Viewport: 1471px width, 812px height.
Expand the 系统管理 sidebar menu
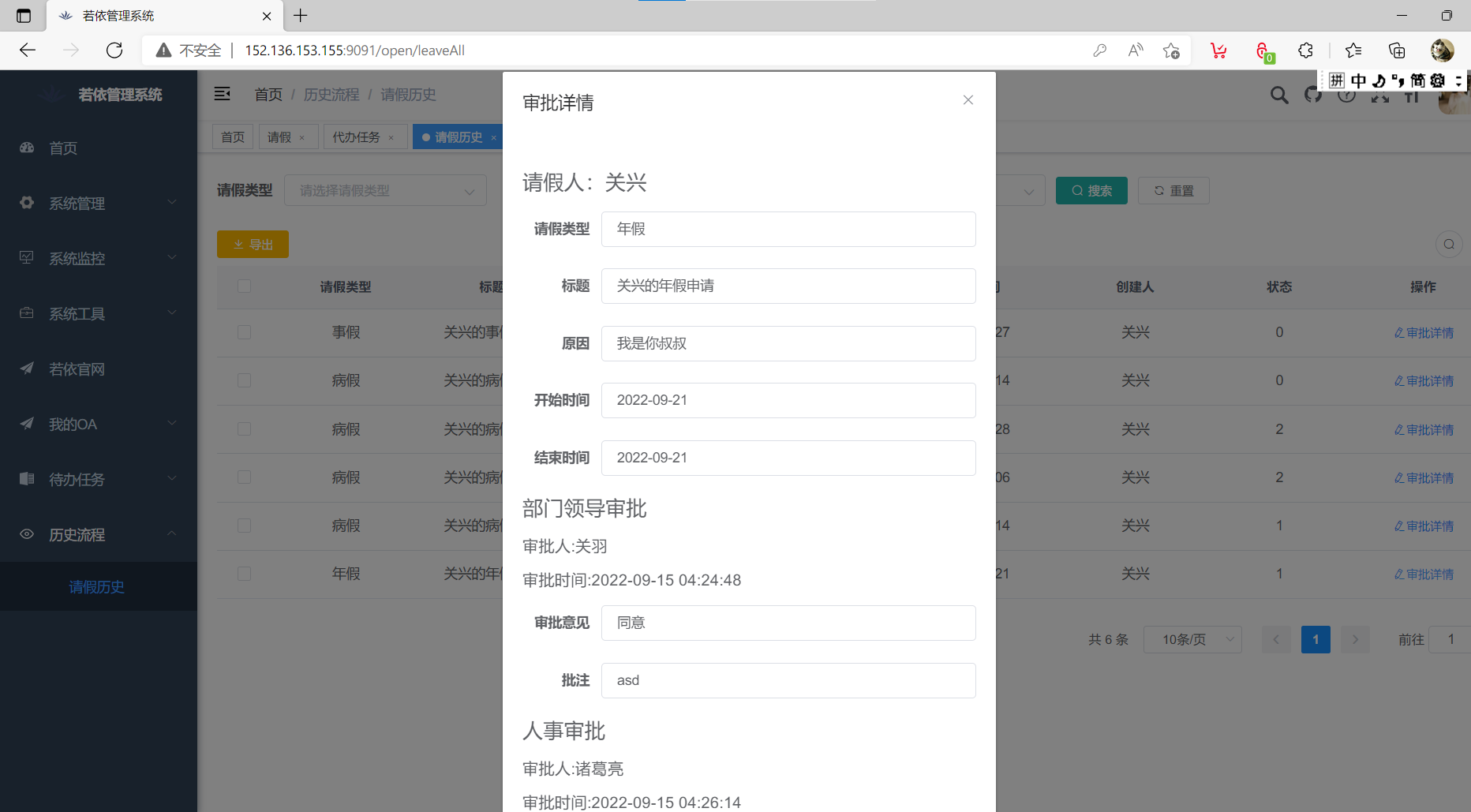tap(99, 203)
